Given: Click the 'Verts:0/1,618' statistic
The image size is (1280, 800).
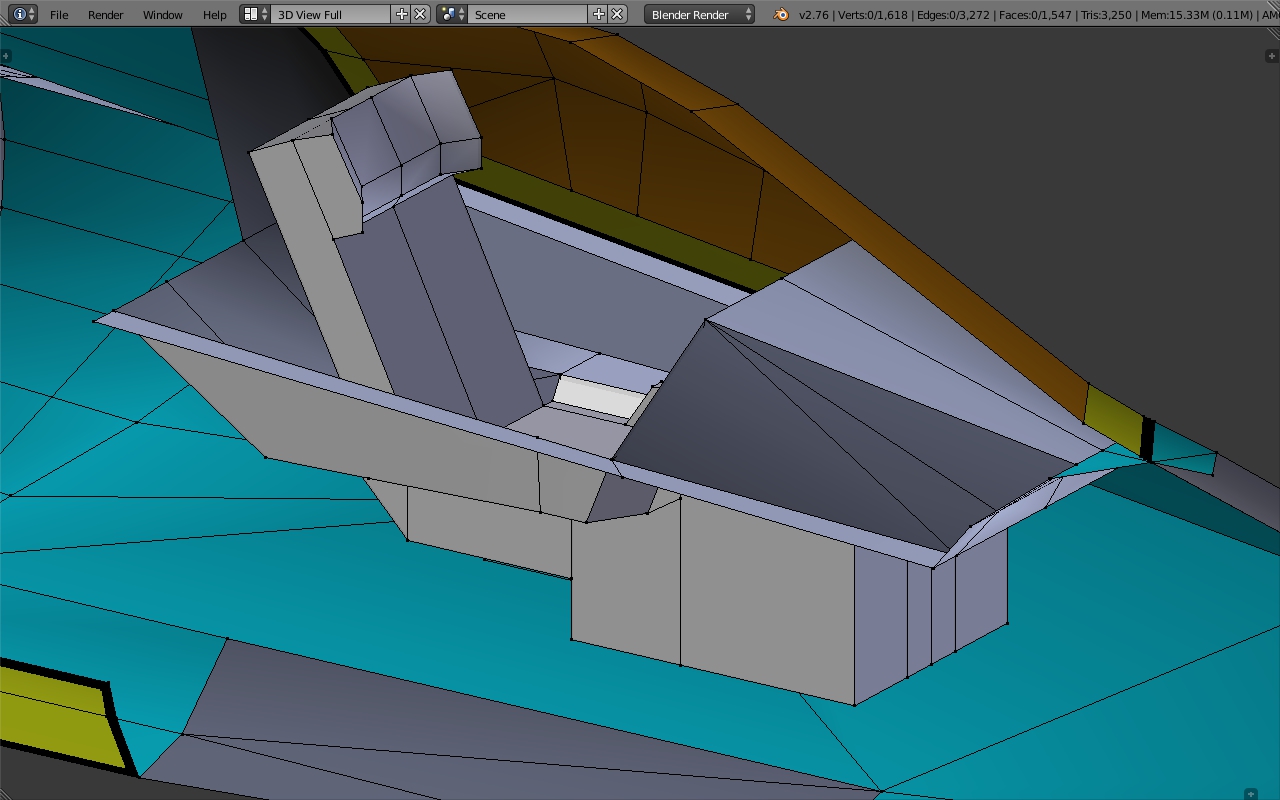Looking at the screenshot, I should pyautogui.click(x=874, y=15).
